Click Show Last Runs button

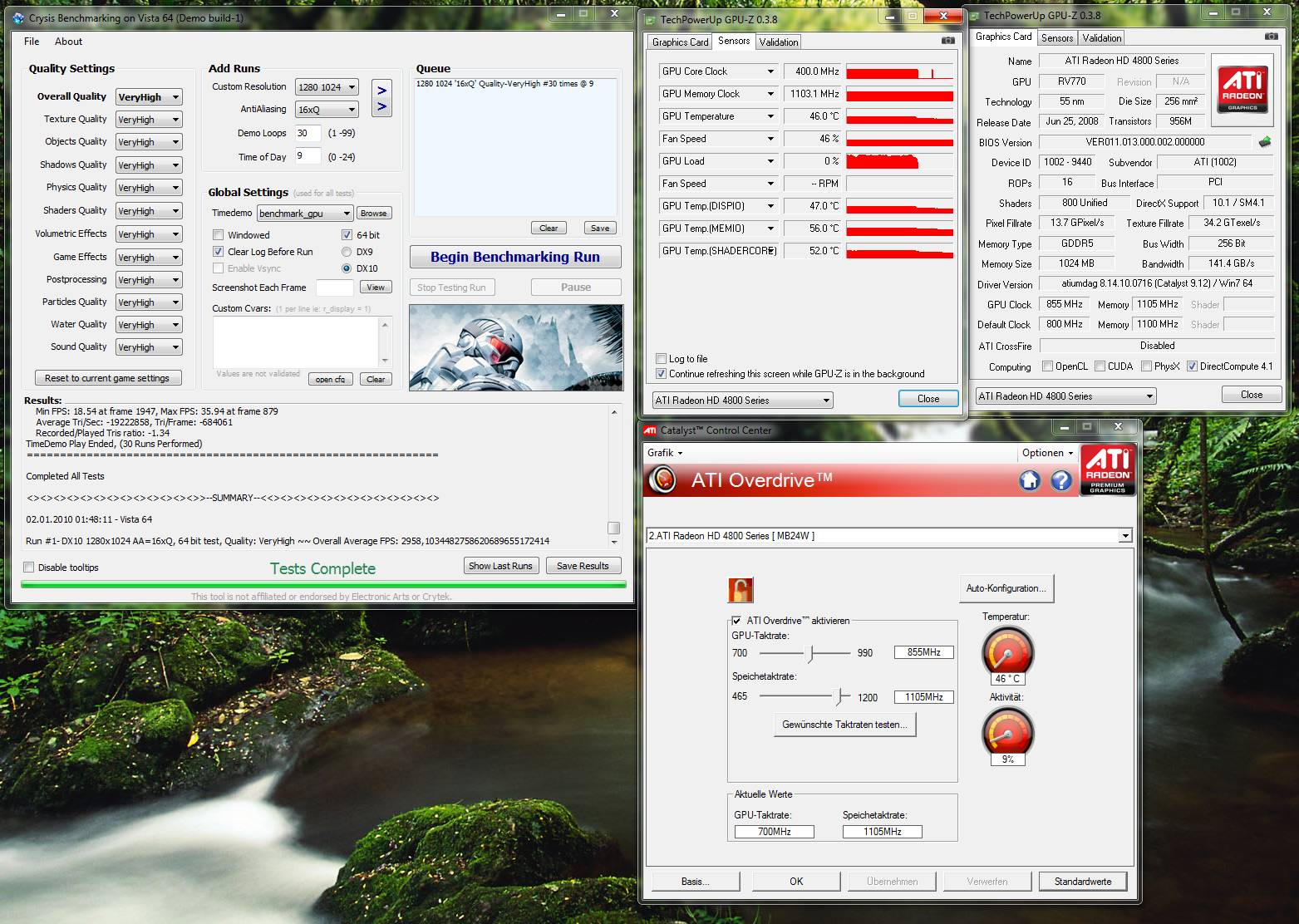[x=500, y=566]
